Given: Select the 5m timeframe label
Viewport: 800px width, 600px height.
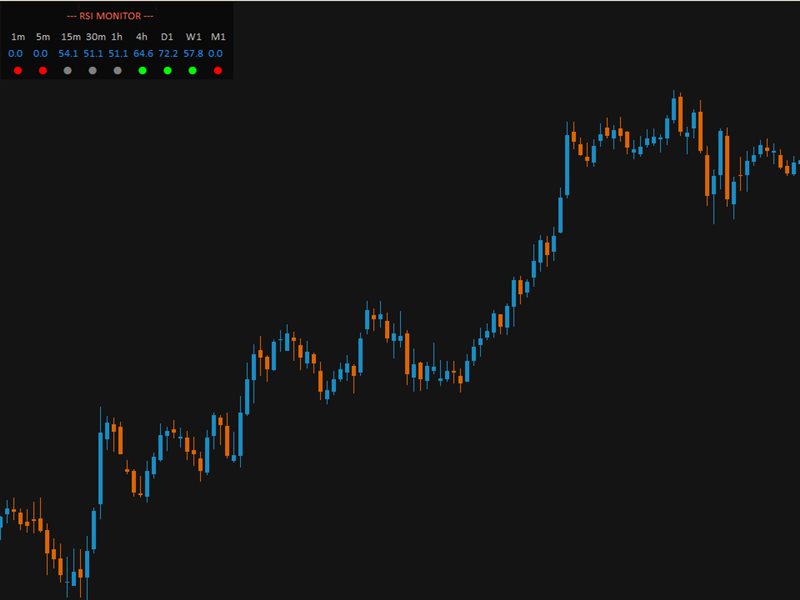Looking at the screenshot, I should pos(43,37).
